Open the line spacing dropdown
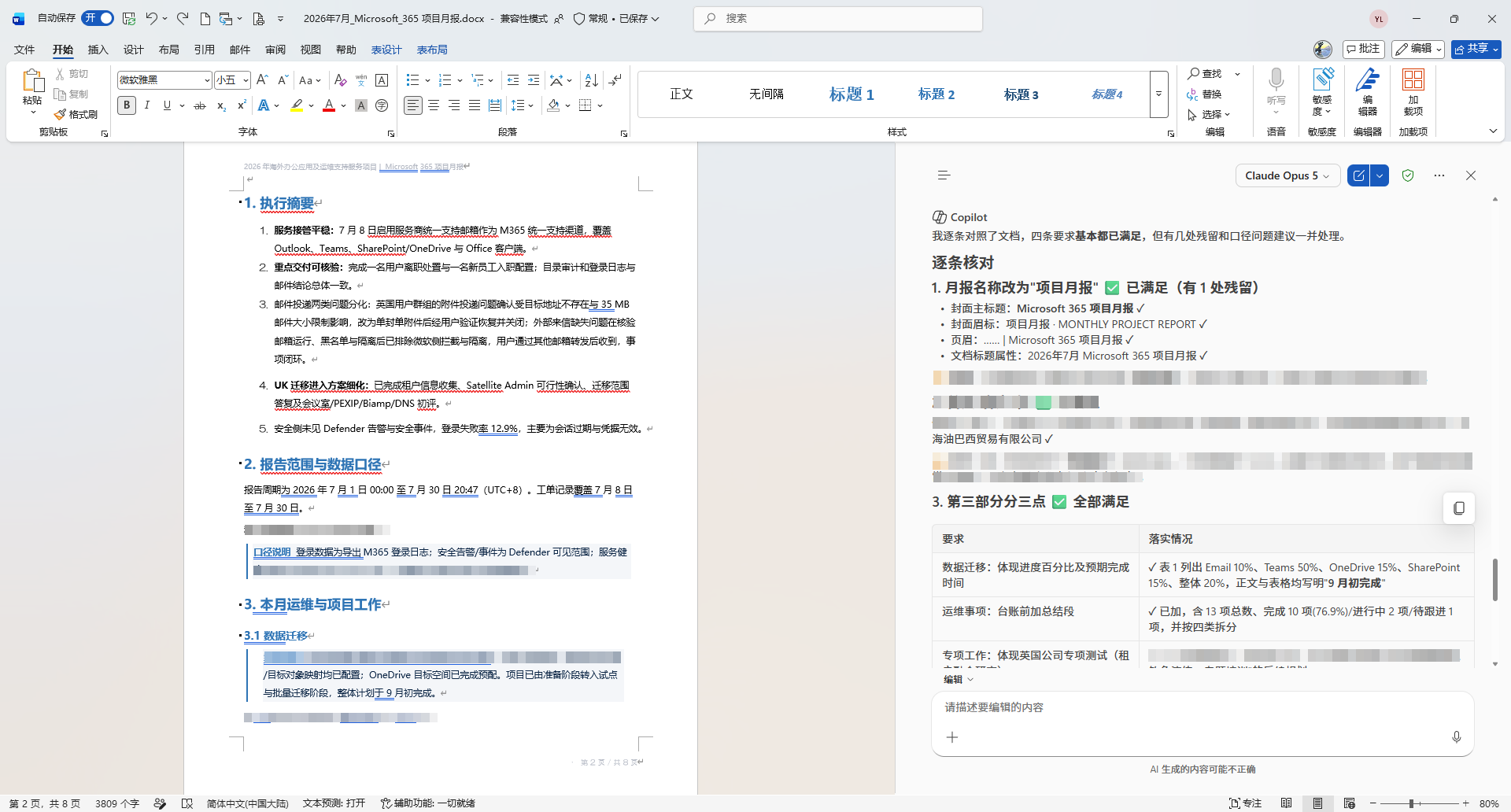The image size is (1511, 812). coord(523,105)
